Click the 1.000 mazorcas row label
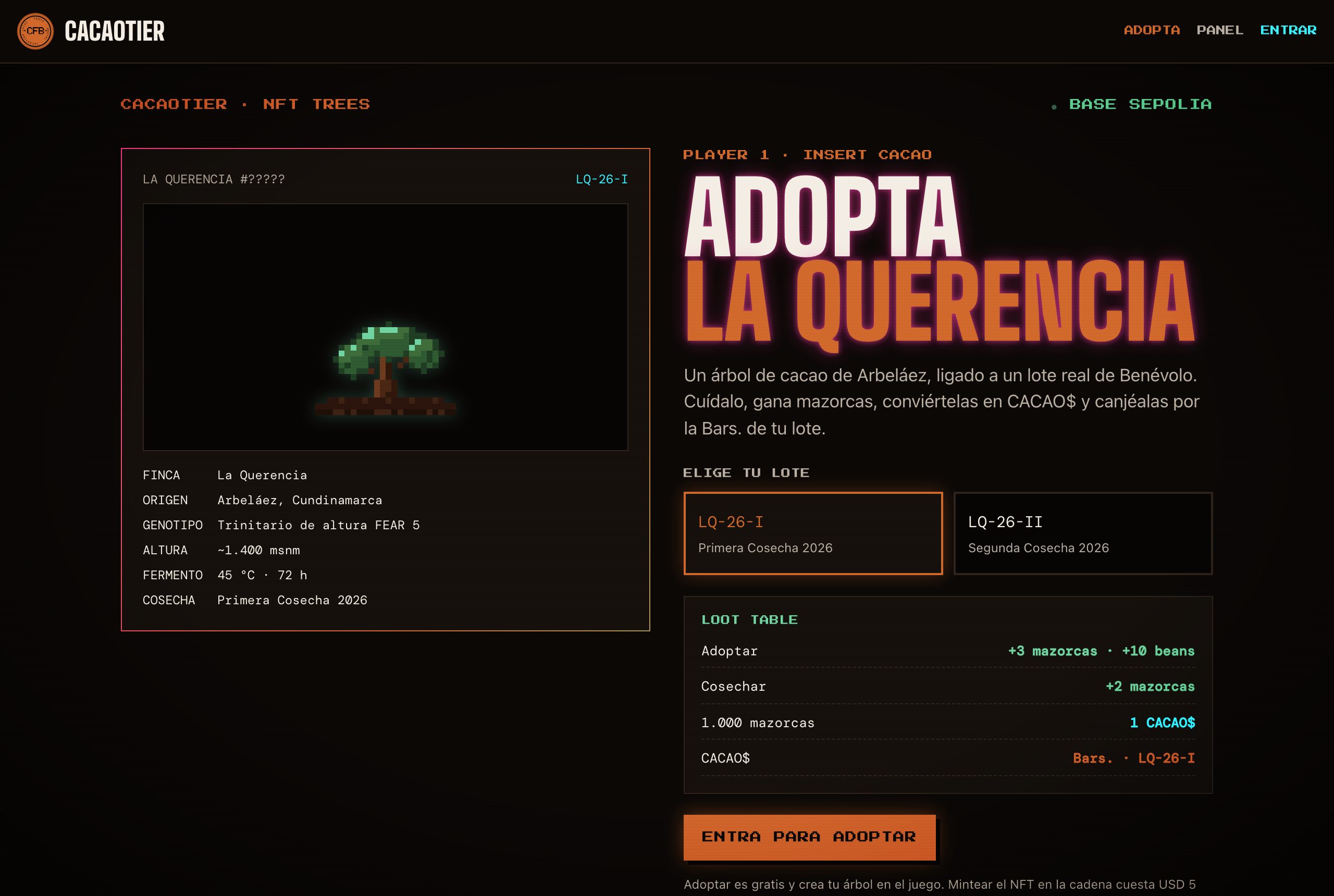This screenshot has width=1334, height=896. point(758,723)
